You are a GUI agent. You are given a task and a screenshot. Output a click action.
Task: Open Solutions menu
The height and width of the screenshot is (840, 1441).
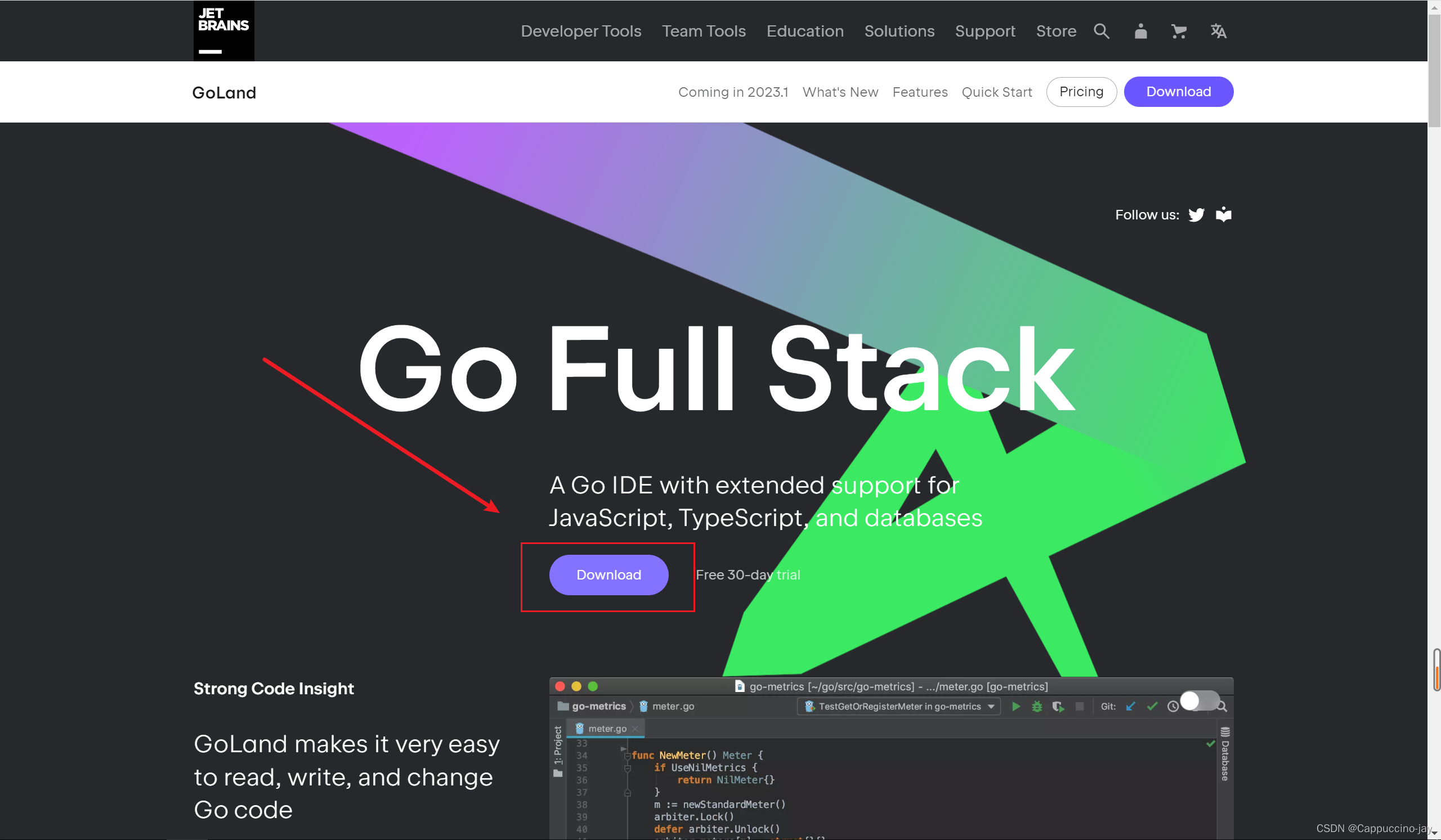click(x=899, y=31)
